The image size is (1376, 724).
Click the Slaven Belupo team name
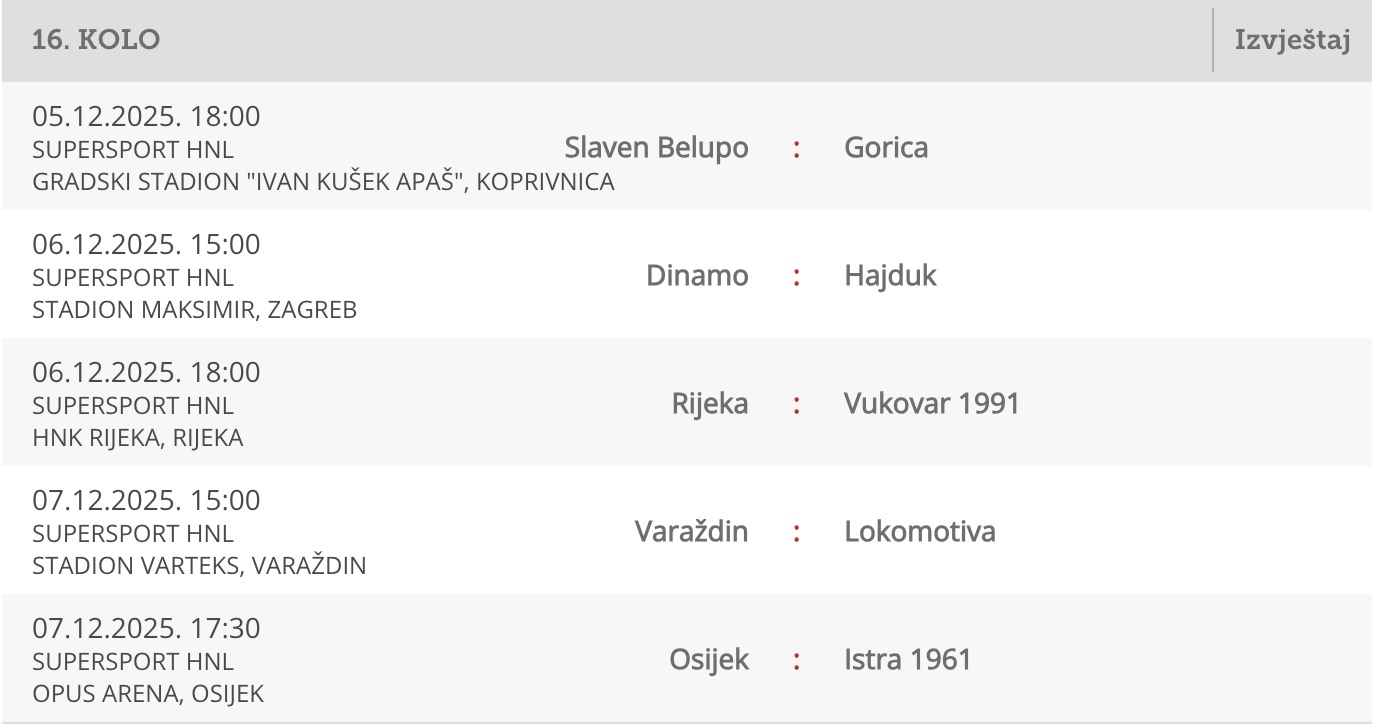pyautogui.click(x=656, y=148)
